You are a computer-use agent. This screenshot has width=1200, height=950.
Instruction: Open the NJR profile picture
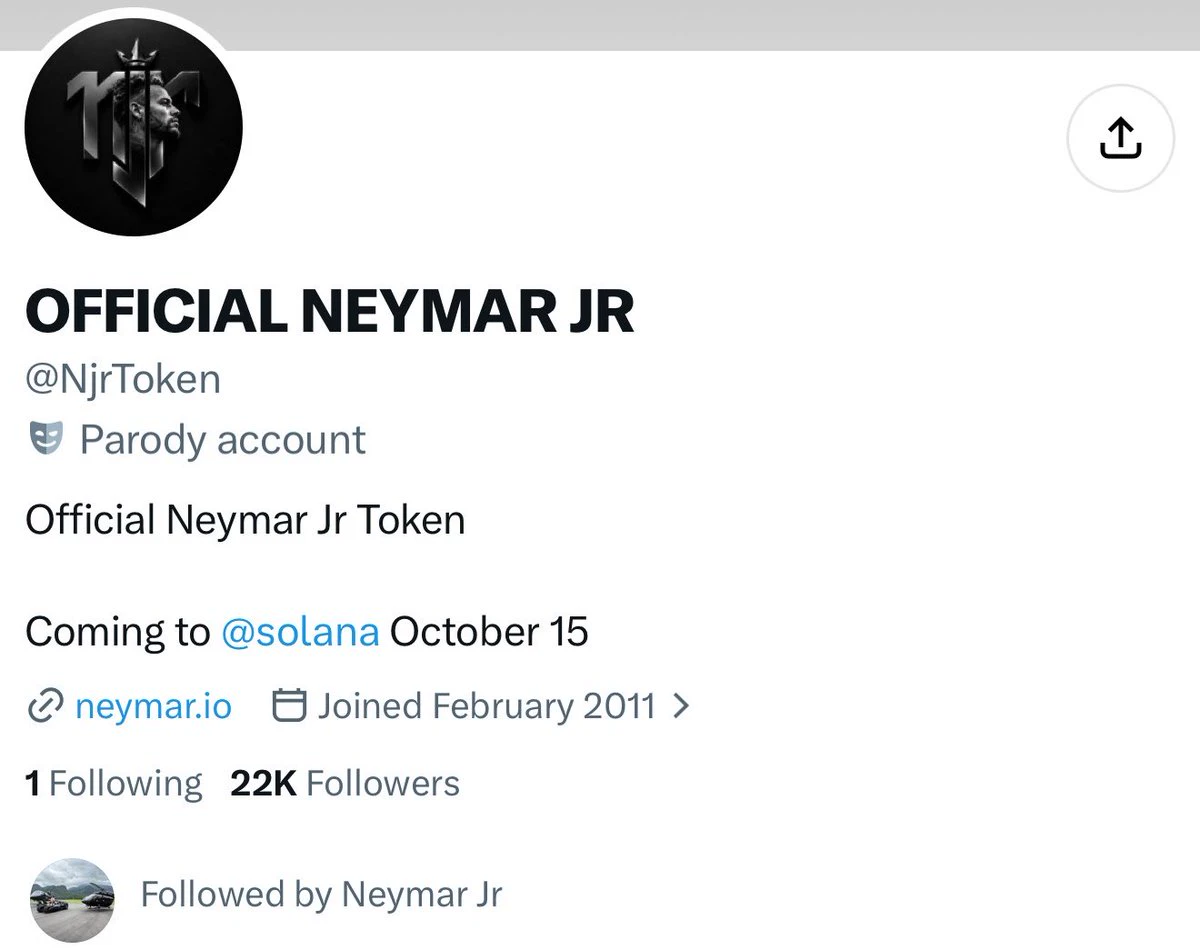pyautogui.click(x=133, y=126)
